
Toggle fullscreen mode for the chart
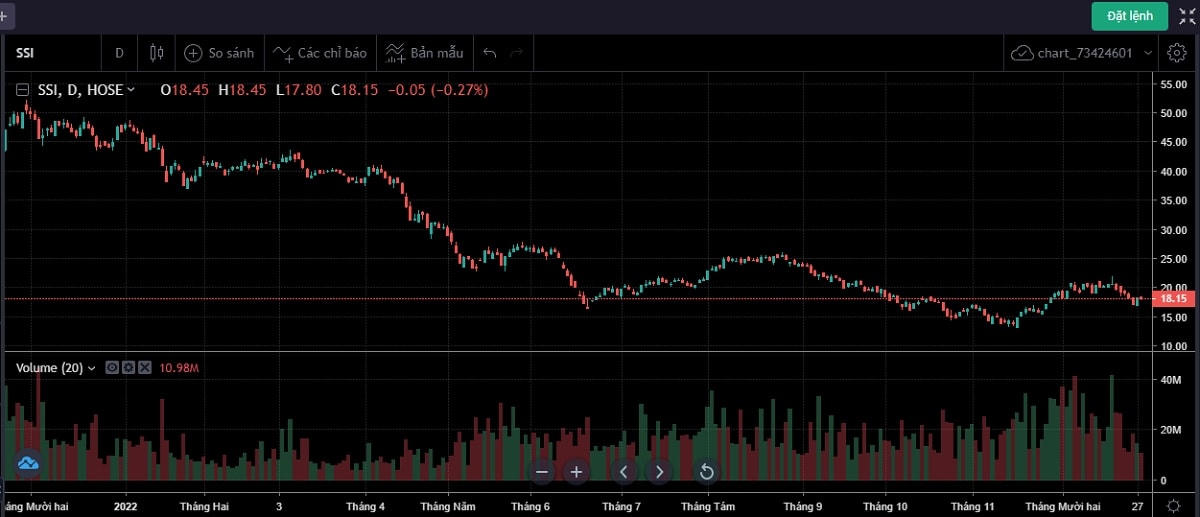[x=1187, y=15]
